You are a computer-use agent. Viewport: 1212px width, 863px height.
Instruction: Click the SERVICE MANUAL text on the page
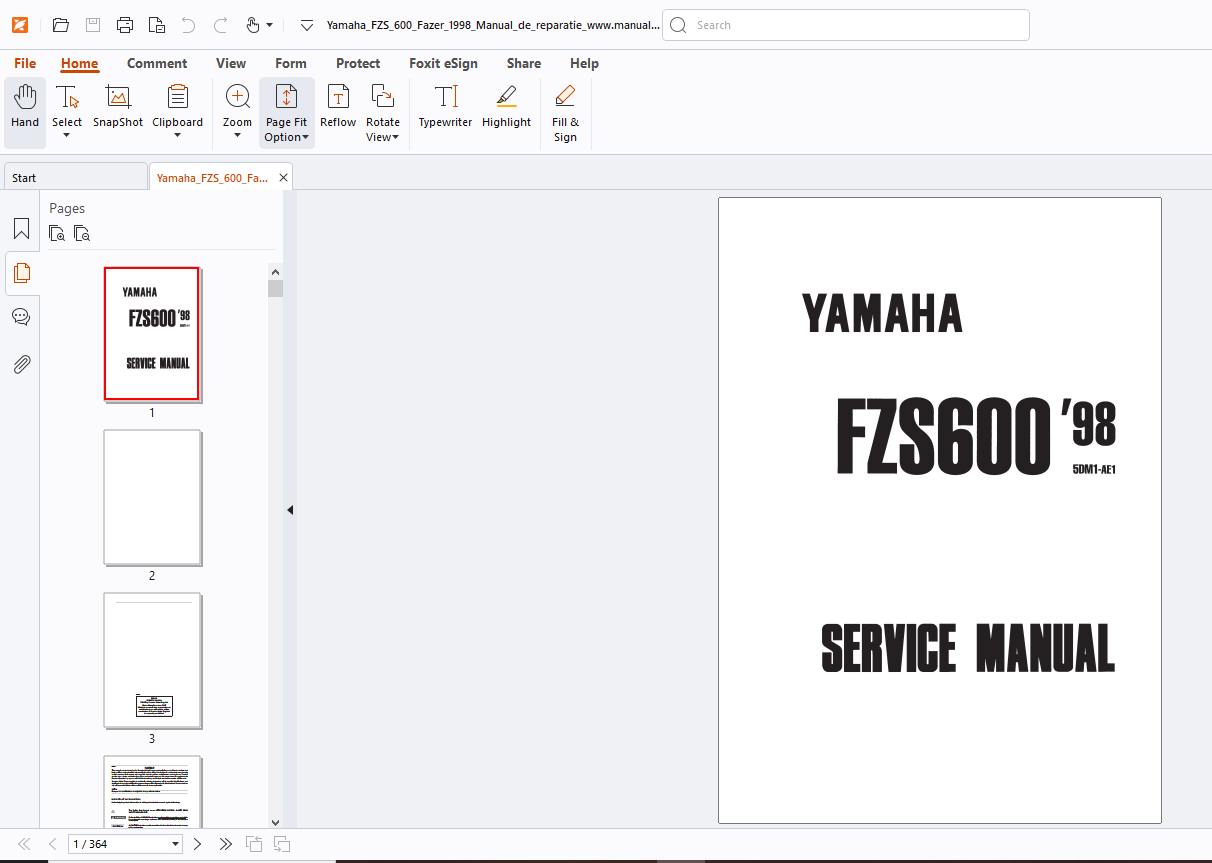[x=968, y=648]
